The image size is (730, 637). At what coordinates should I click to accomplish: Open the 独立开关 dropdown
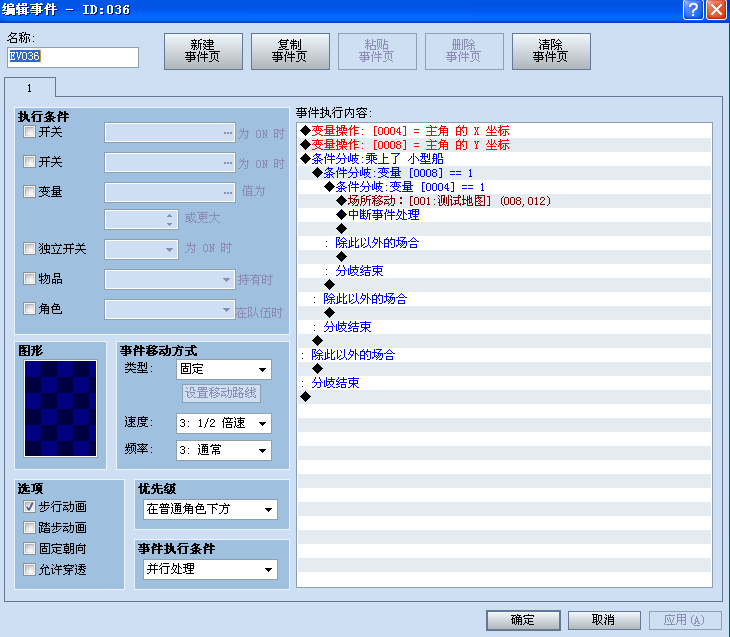(x=142, y=249)
